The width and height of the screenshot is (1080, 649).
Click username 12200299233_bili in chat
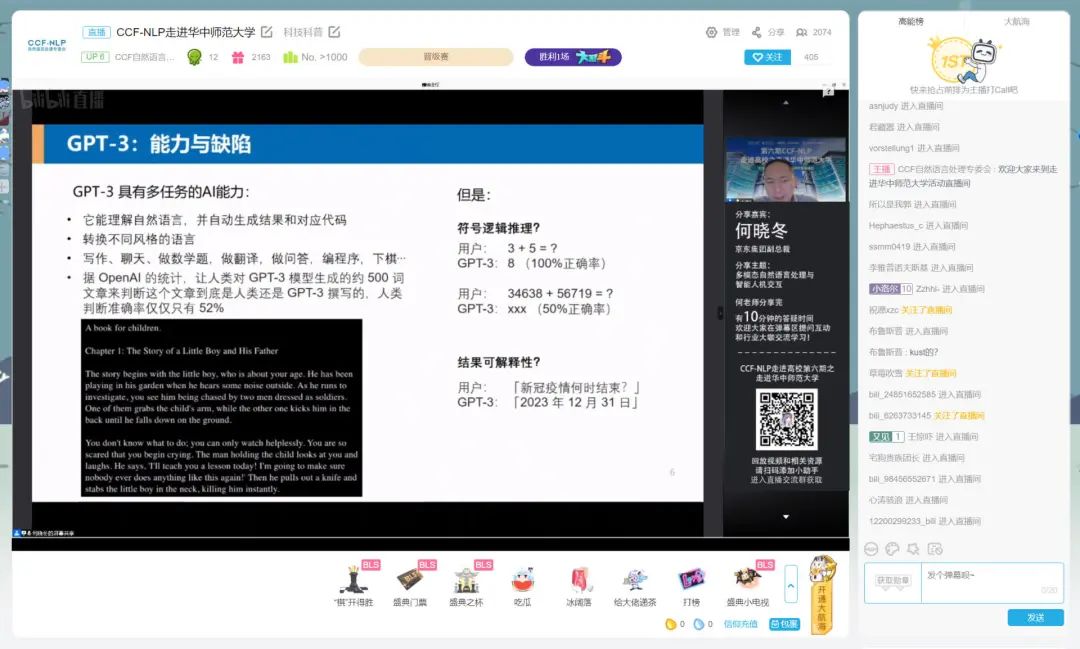coord(902,522)
